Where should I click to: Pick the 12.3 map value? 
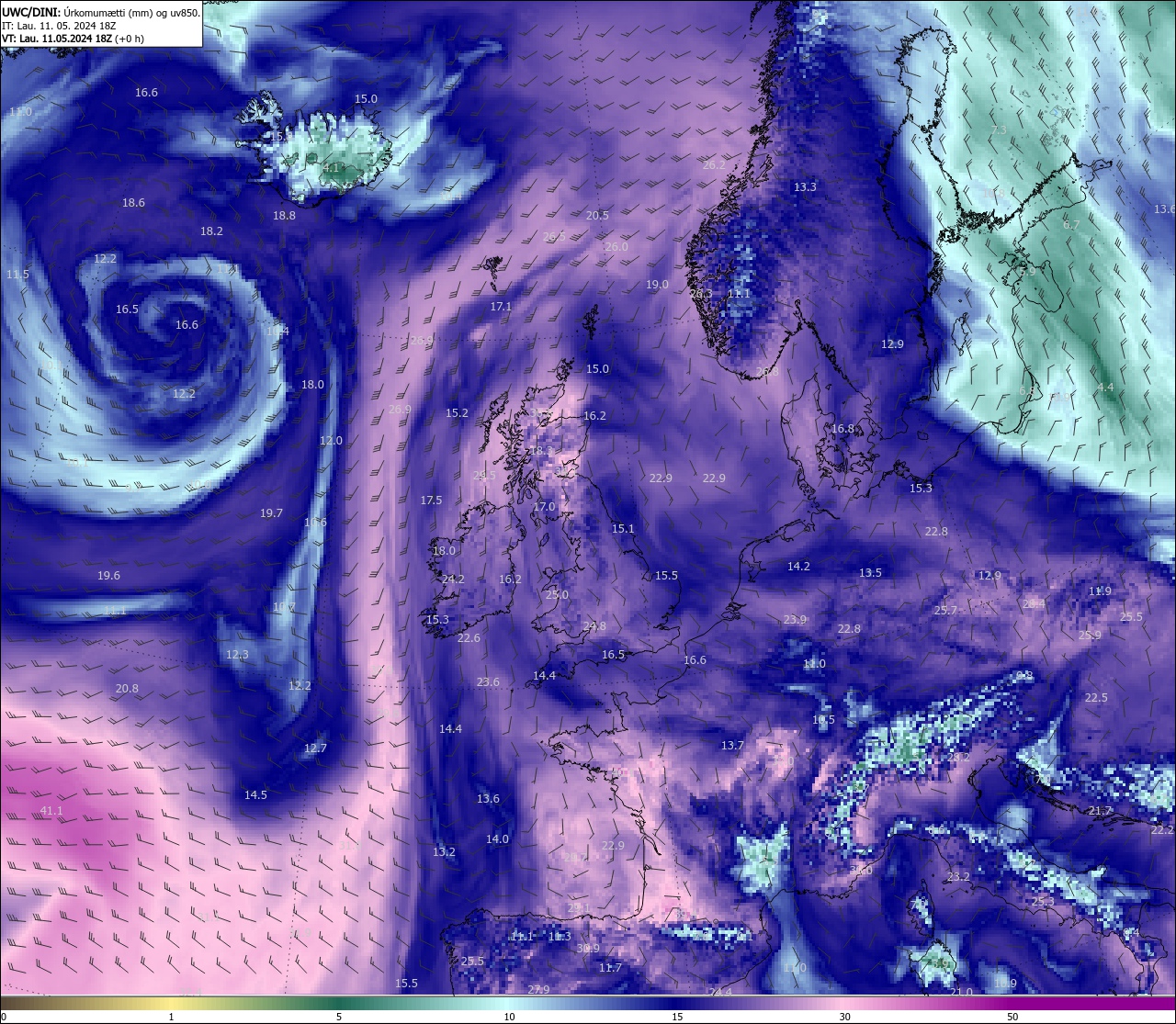237,655
